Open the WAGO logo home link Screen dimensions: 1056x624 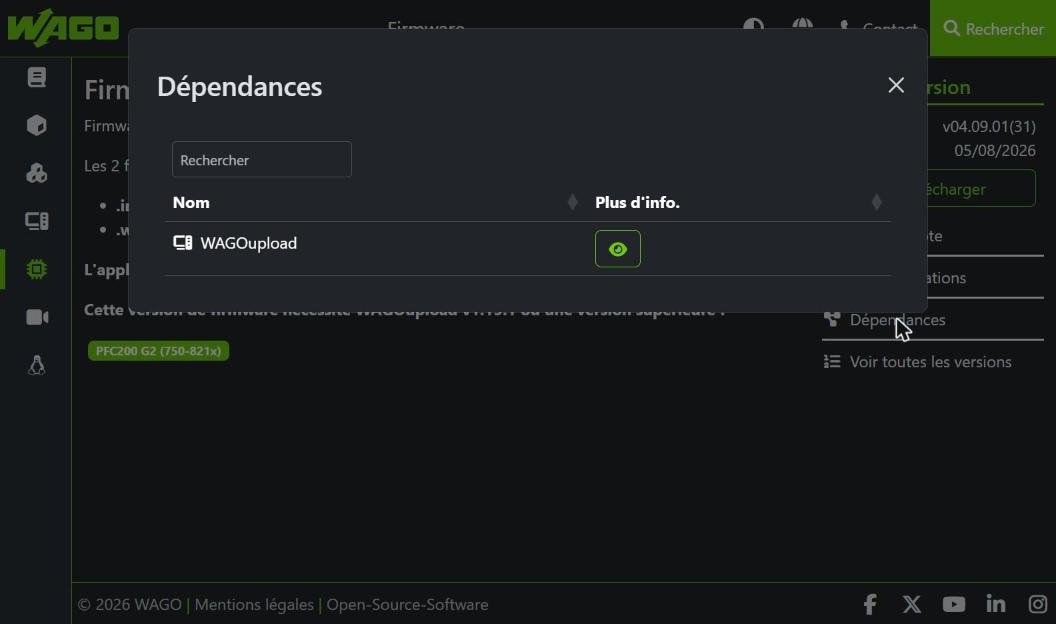[x=63, y=28]
